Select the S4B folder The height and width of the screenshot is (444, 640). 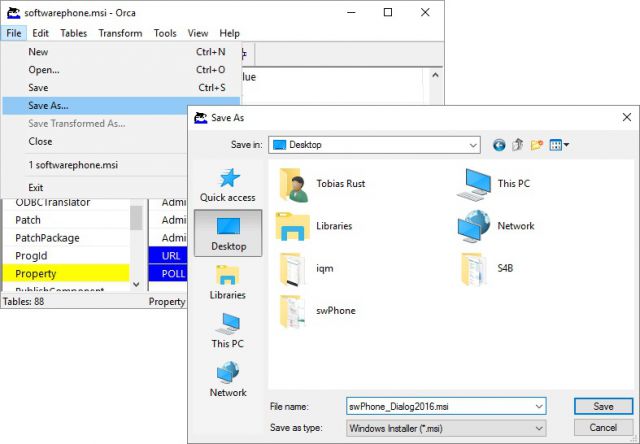tap(487, 269)
